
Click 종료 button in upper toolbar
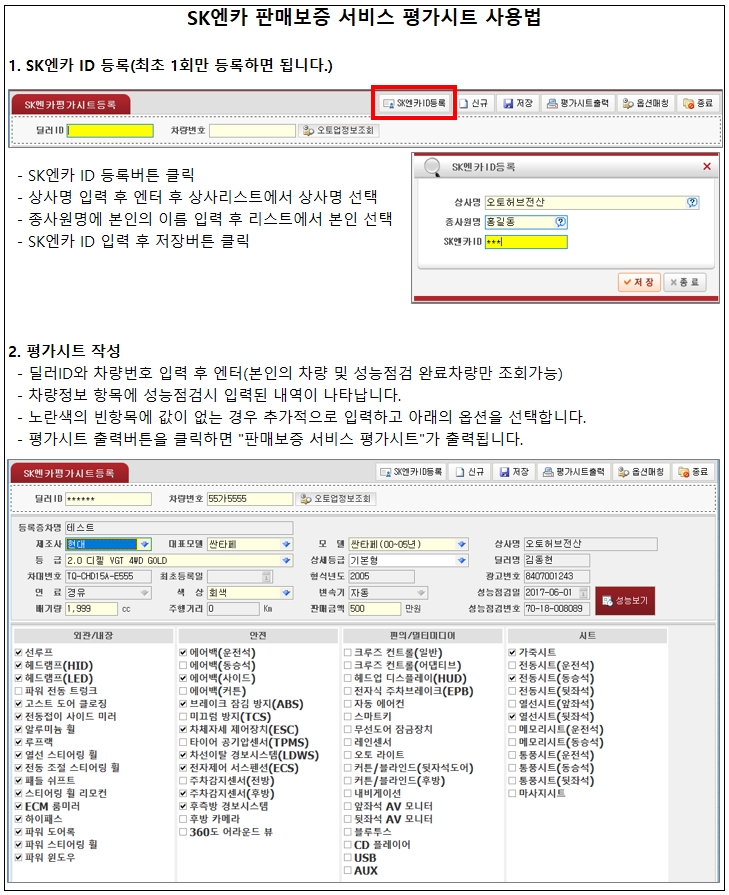click(x=698, y=103)
